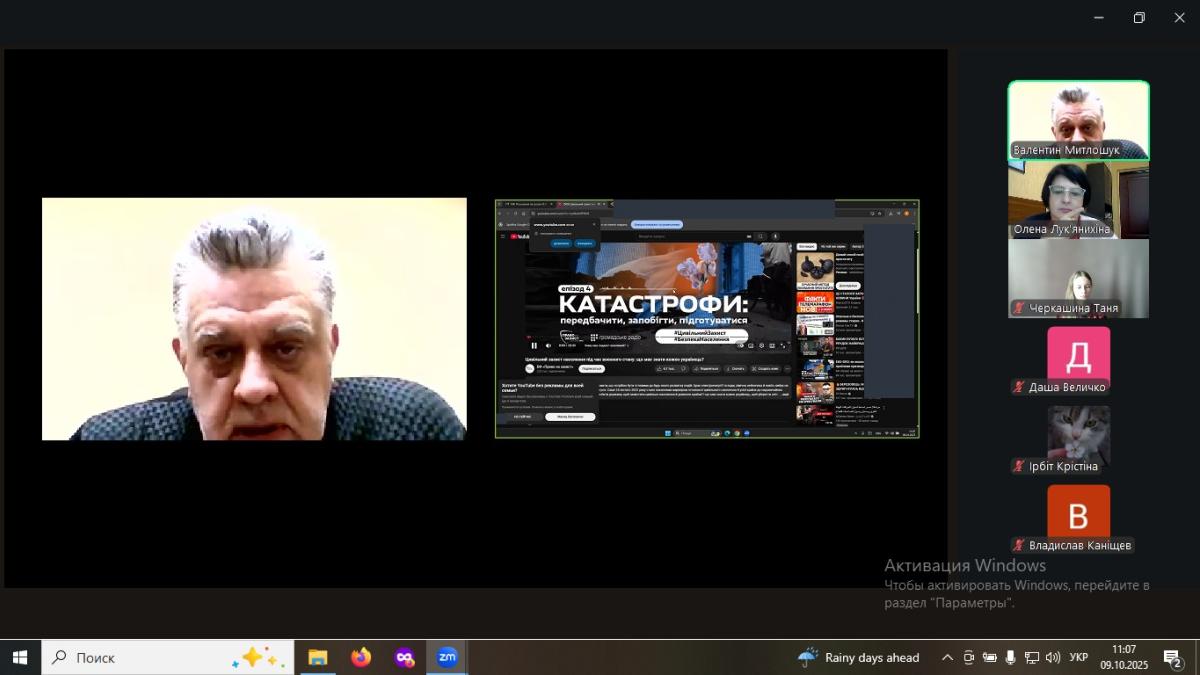The image size is (1200, 675).
Task: Click Владислав Каніщев's orange avatar tile
Action: pyautogui.click(x=1078, y=514)
